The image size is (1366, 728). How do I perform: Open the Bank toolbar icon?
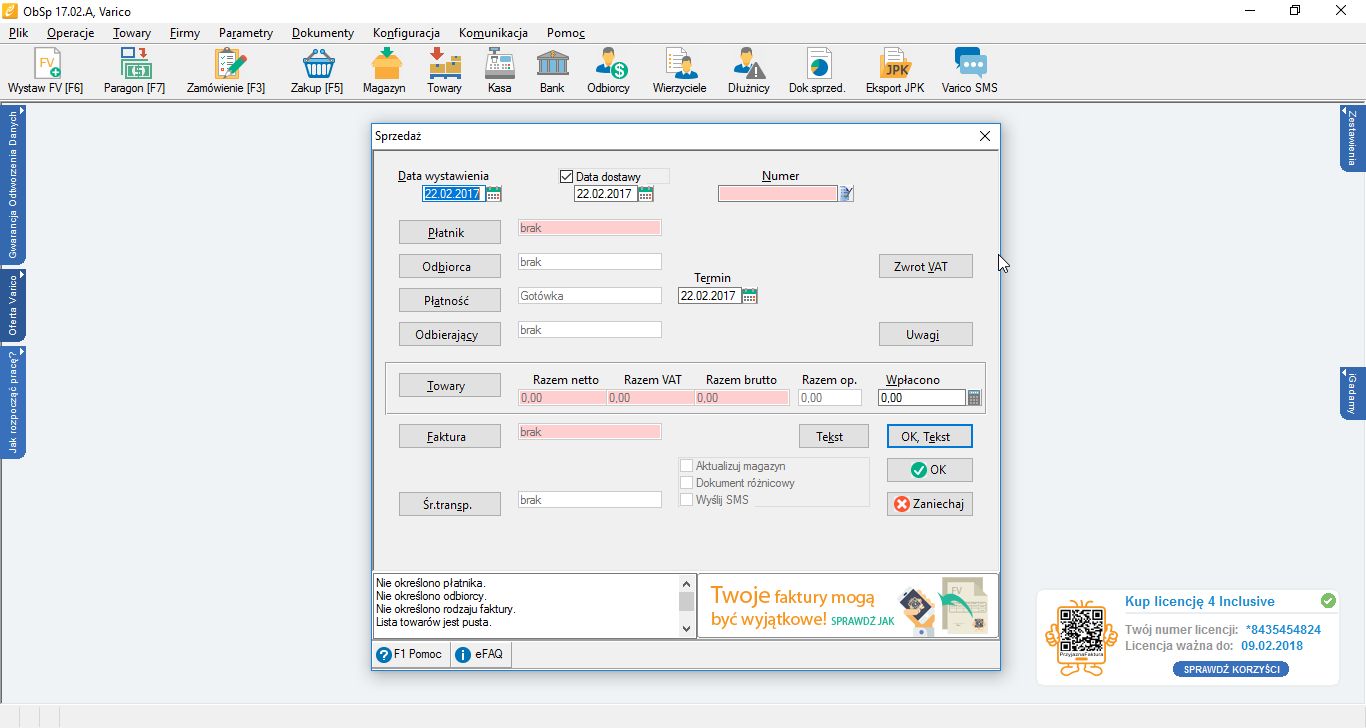point(552,71)
